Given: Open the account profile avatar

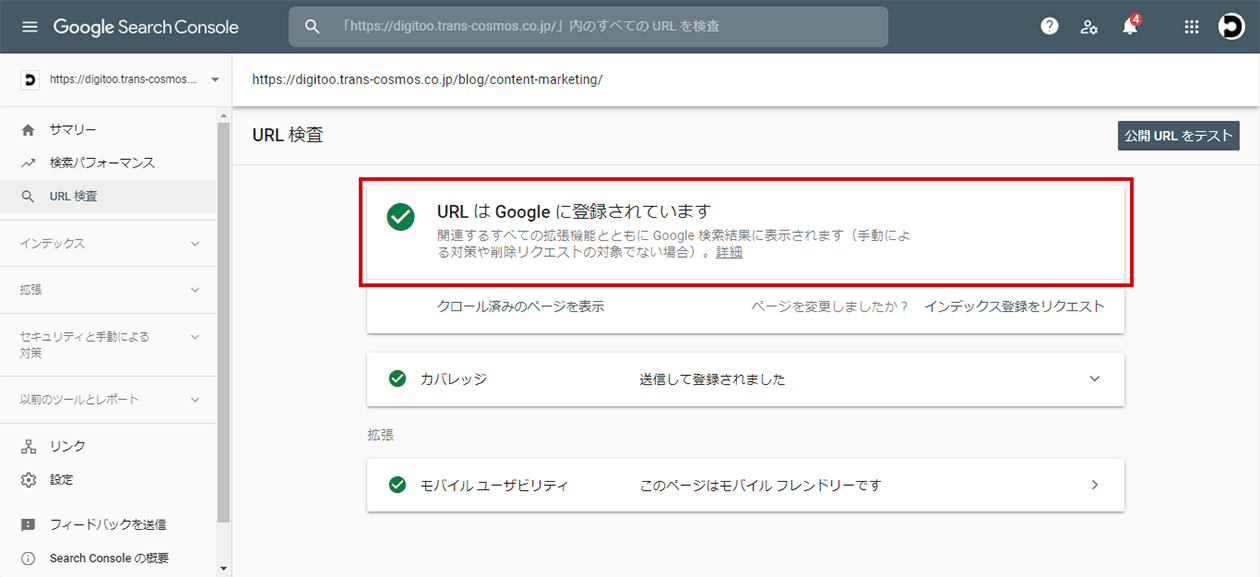Looking at the screenshot, I should (1231, 27).
